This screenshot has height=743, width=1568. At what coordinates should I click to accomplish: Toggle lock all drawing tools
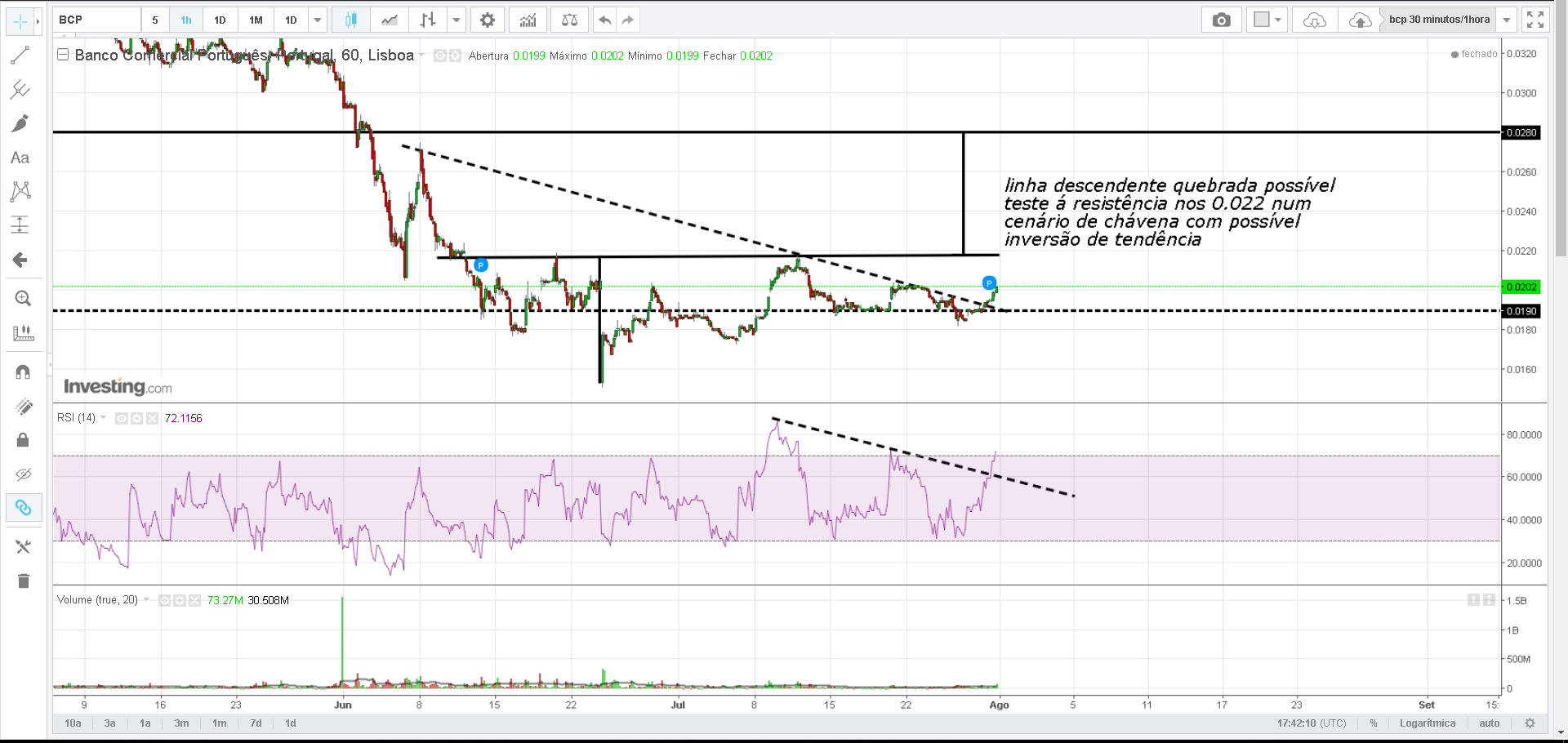pos(23,440)
